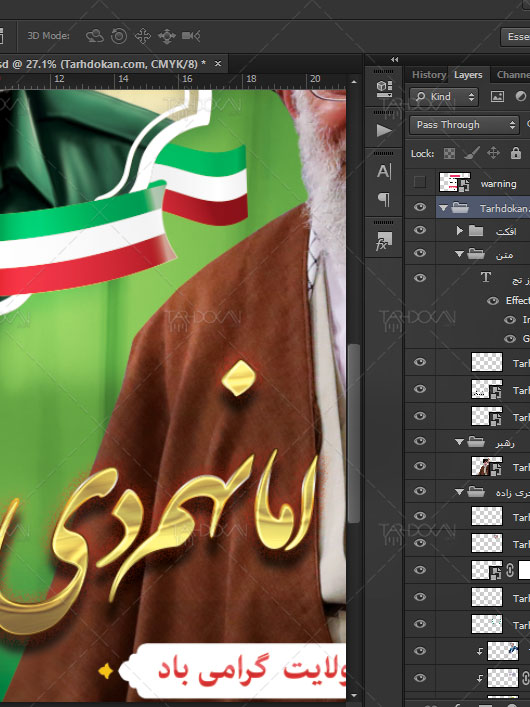
Task: Select the warning layer name
Action: click(x=498, y=184)
